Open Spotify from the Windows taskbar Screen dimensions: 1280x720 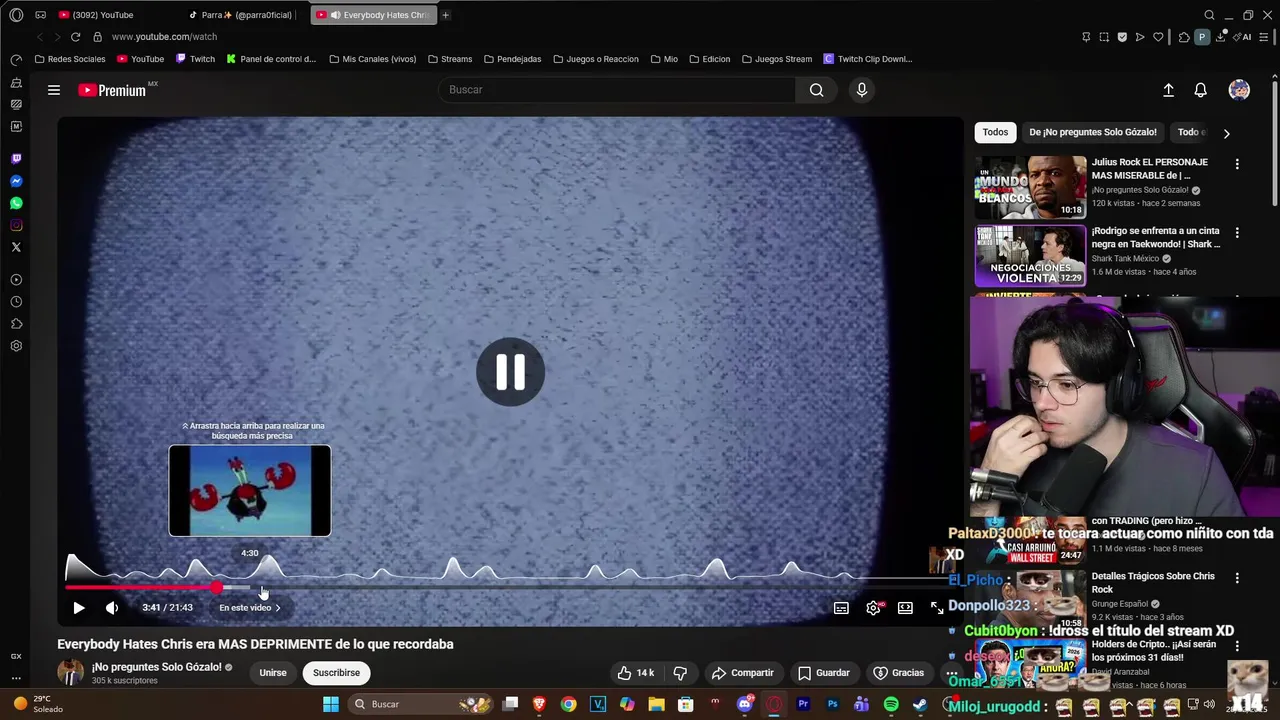891,704
